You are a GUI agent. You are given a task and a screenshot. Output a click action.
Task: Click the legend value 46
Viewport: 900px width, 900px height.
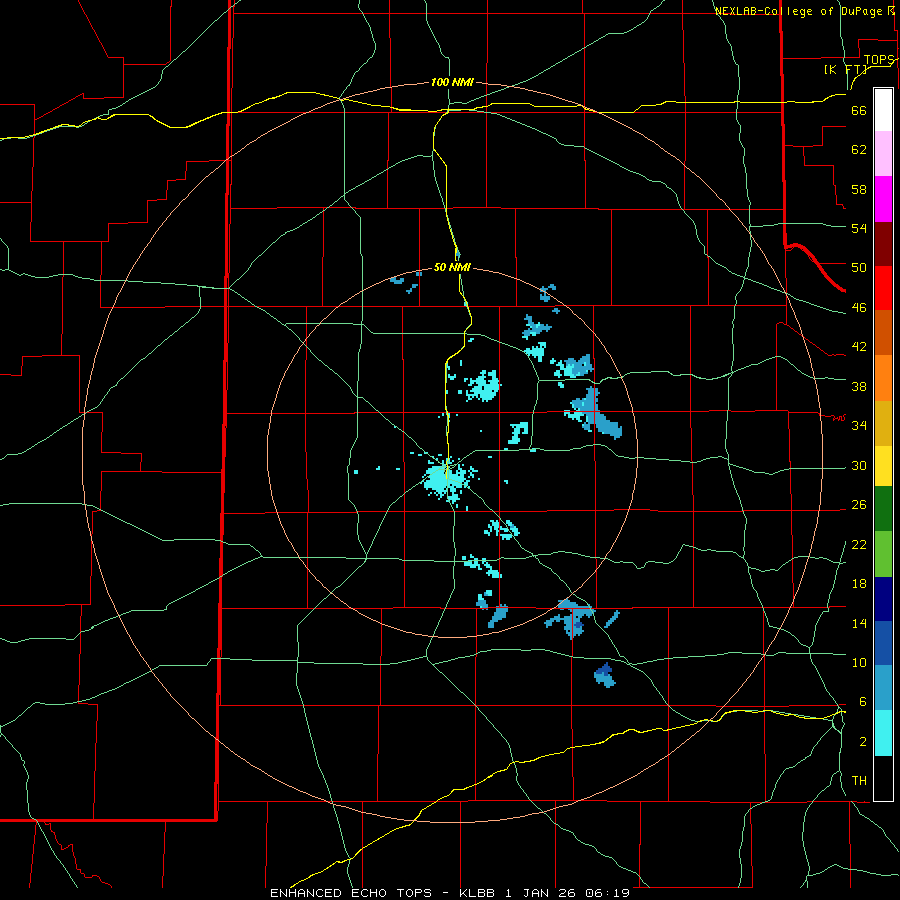pyautogui.click(x=859, y=307)
